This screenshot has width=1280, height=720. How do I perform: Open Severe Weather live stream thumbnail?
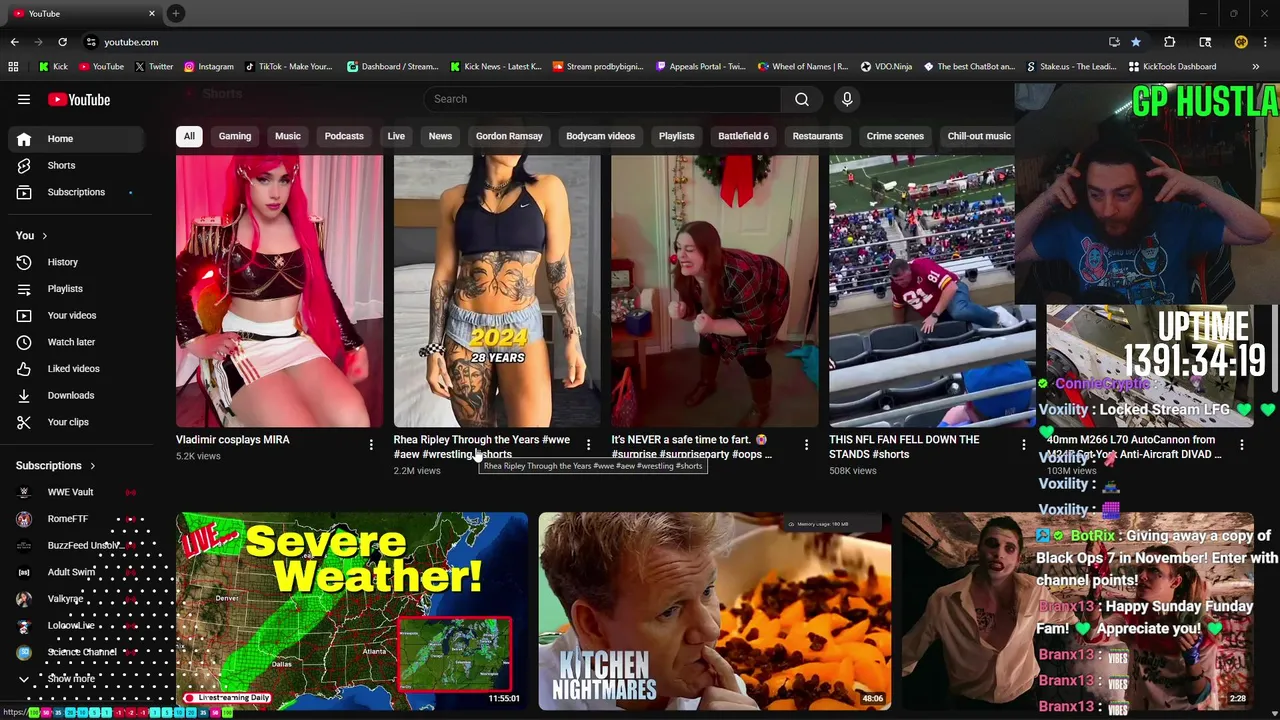[x=352, y=611]
